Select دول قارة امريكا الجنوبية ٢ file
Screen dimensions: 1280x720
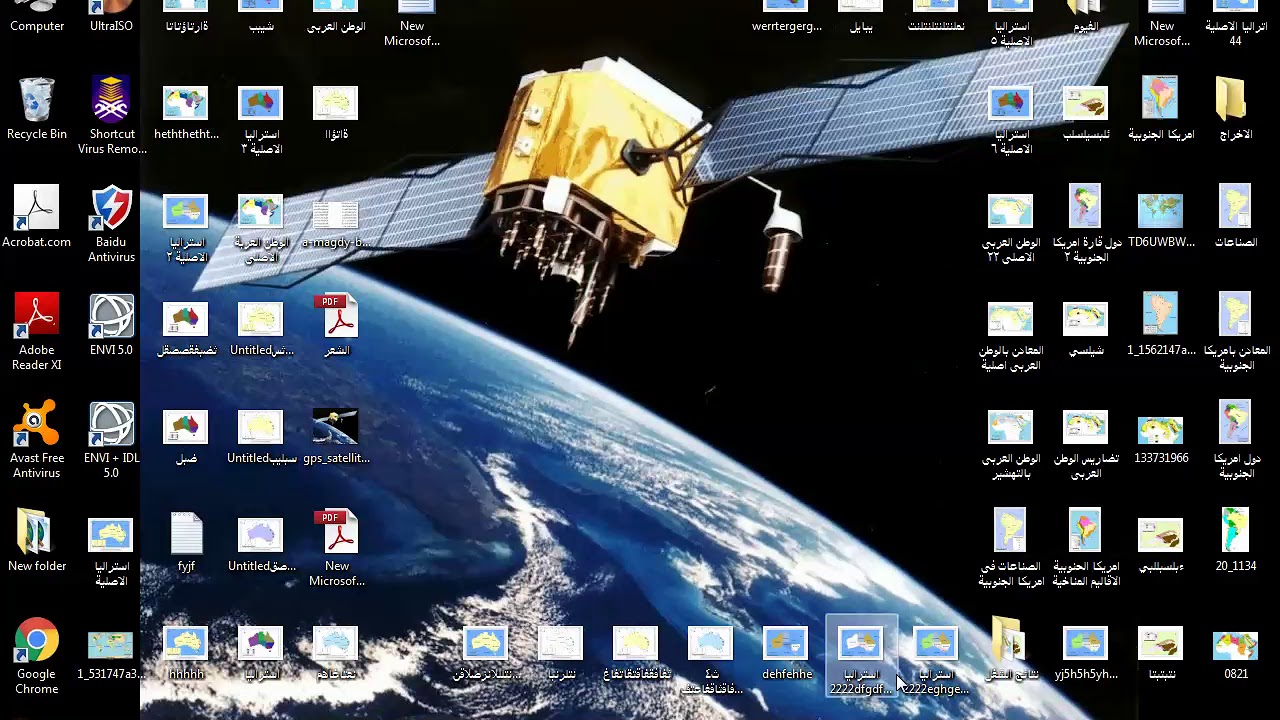(x=1086, y=224)
